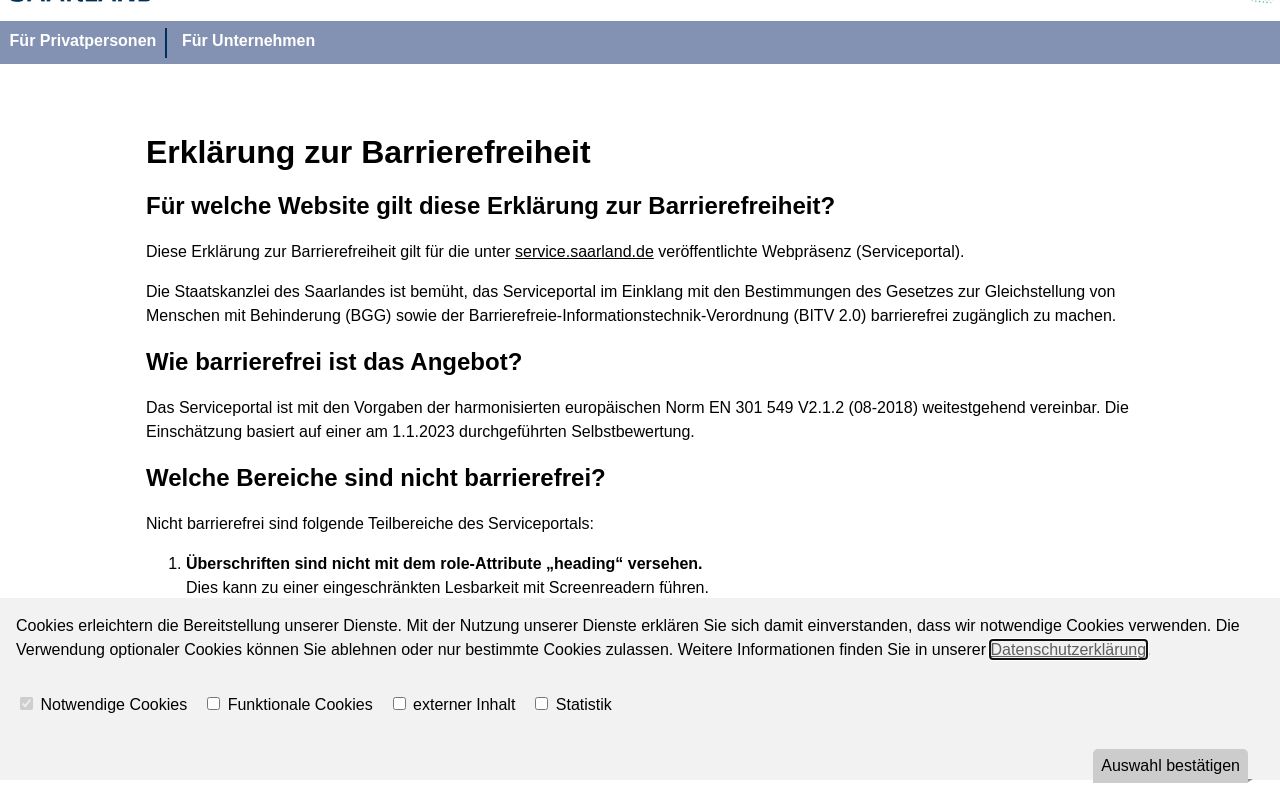Viewport: 1280px width, 800px height.
Task: Click the main heading Erklärung zur Barrierefreiheit
Action: pos(368,153)
